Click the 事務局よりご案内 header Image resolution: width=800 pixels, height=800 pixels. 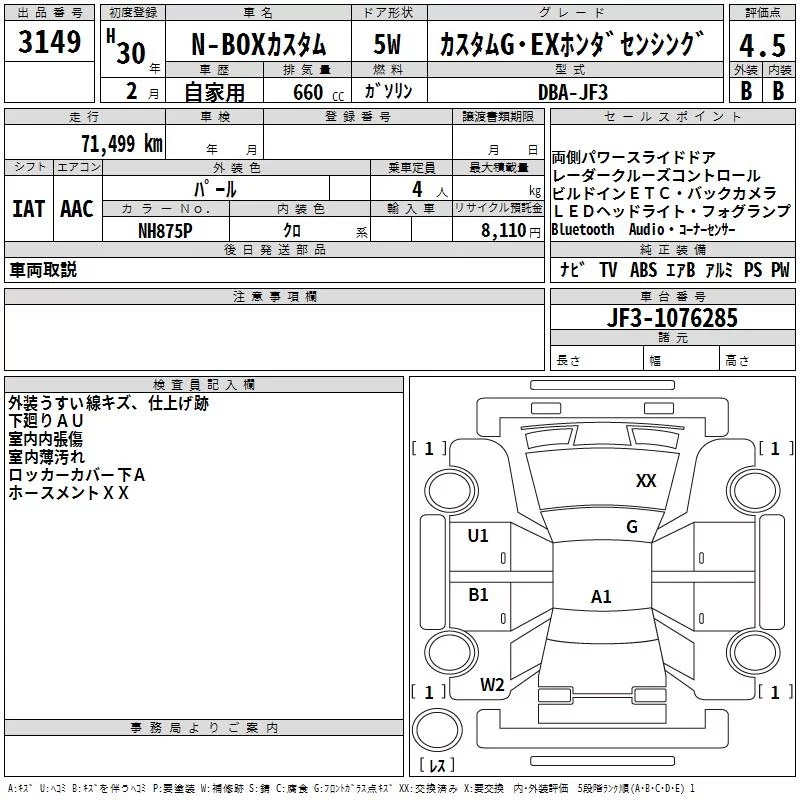pyautogui.click(x=204, y=728)
